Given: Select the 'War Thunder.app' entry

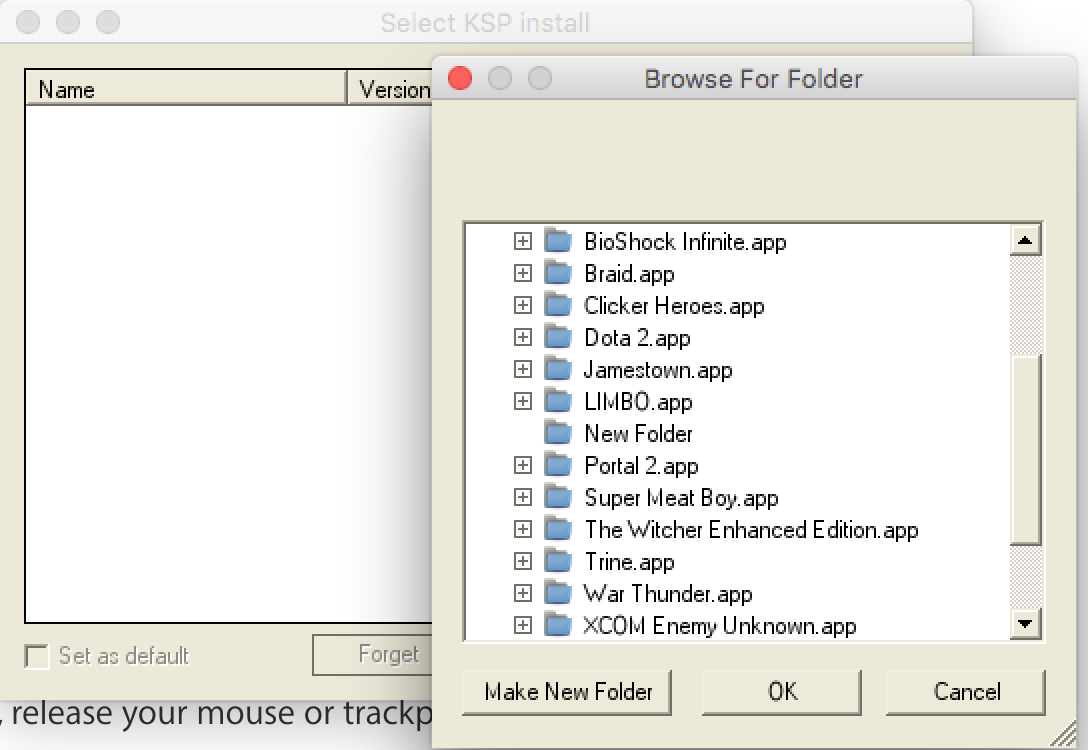Looking at the screenshot, I should [x=668, y=593].
